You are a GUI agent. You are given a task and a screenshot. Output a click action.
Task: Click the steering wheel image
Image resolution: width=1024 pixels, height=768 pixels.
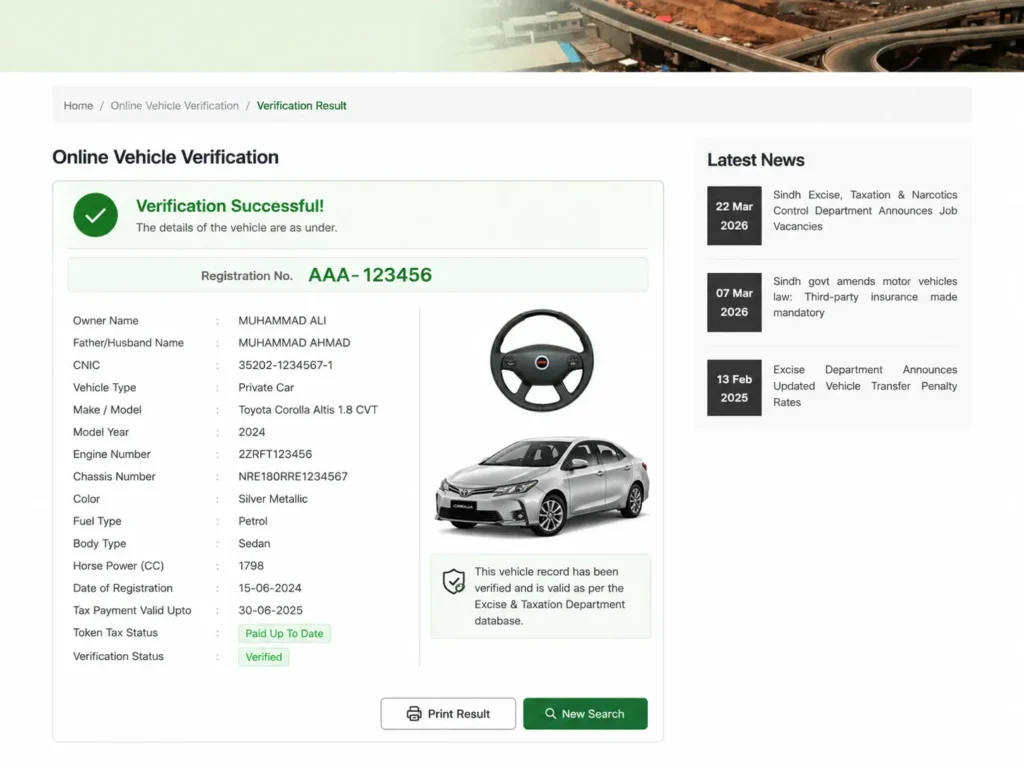coord(541,360)
